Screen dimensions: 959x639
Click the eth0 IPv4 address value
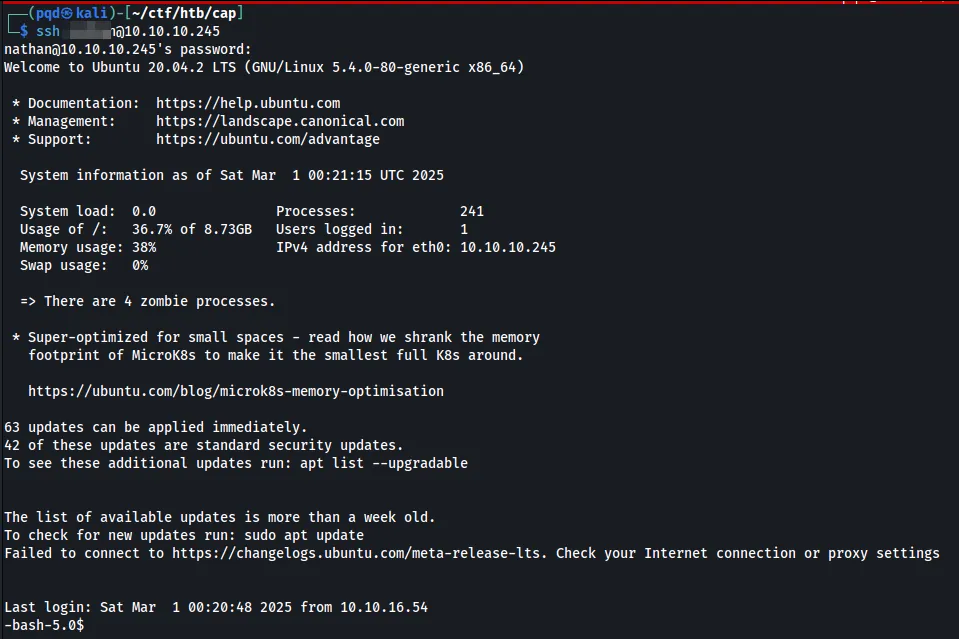[x=508, y=247]
